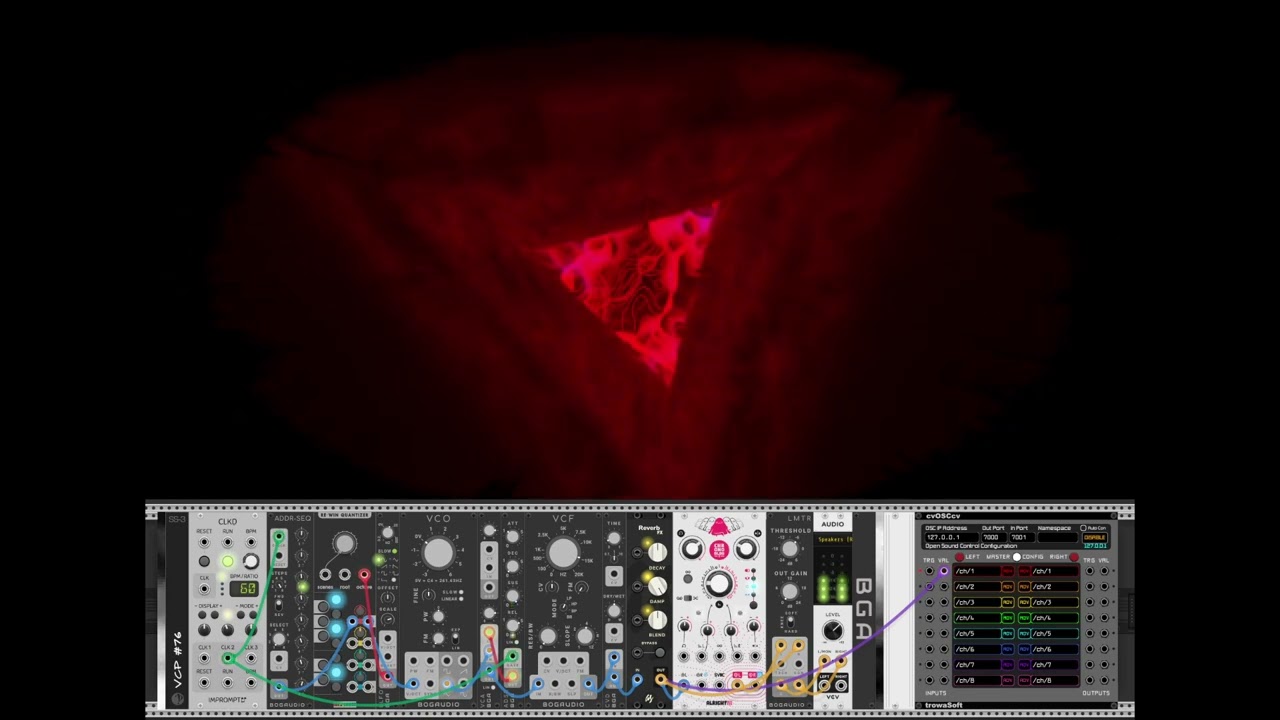This screenshot has height=720, width=1280.
Task: Click the left /ch/5 address field
Action: (977, 634)
